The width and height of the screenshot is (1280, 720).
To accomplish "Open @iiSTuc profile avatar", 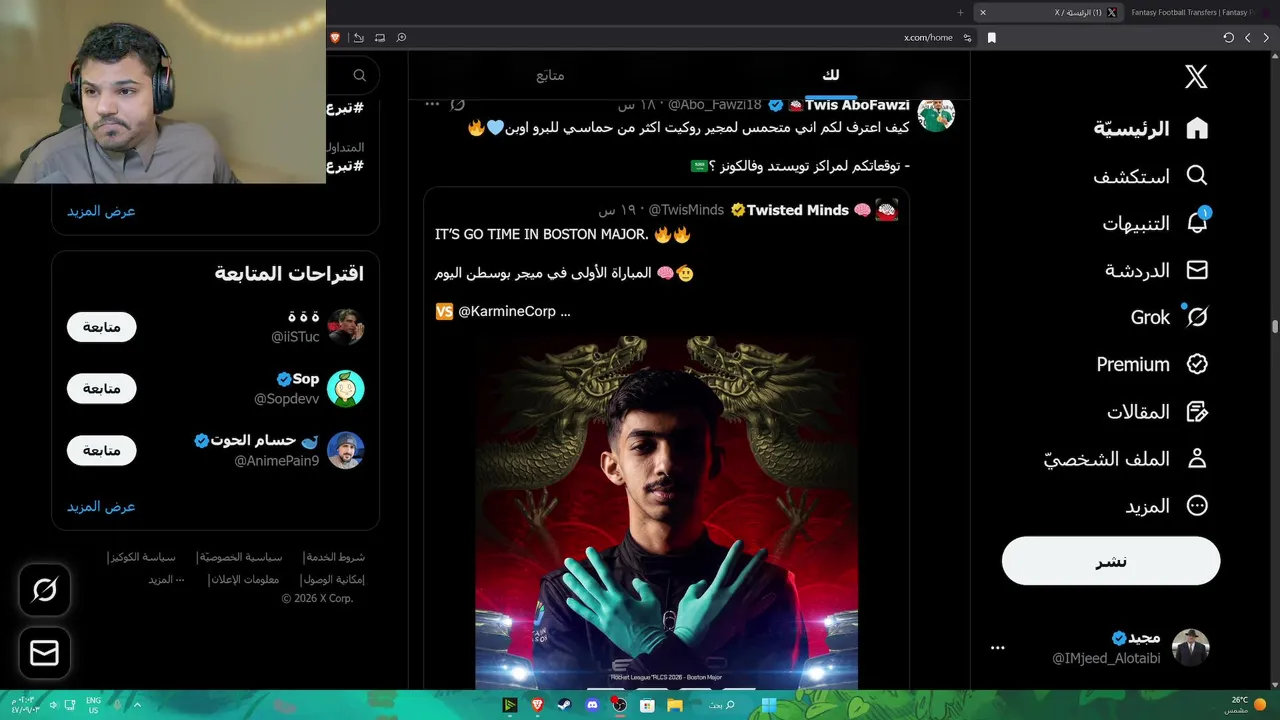I will pos(345,327).
